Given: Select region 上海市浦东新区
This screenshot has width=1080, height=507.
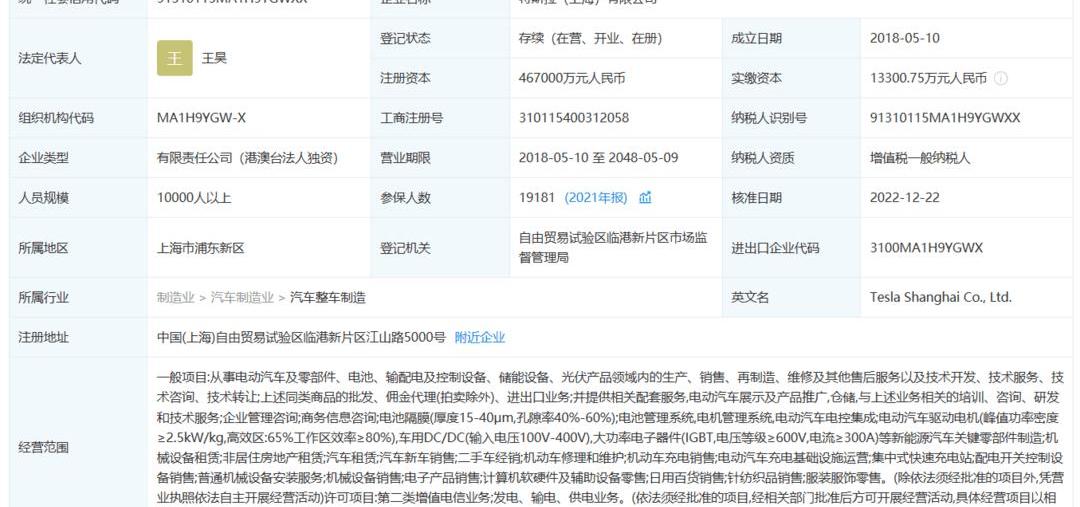Looking at the screenshot, I should [x=201, y=248].
